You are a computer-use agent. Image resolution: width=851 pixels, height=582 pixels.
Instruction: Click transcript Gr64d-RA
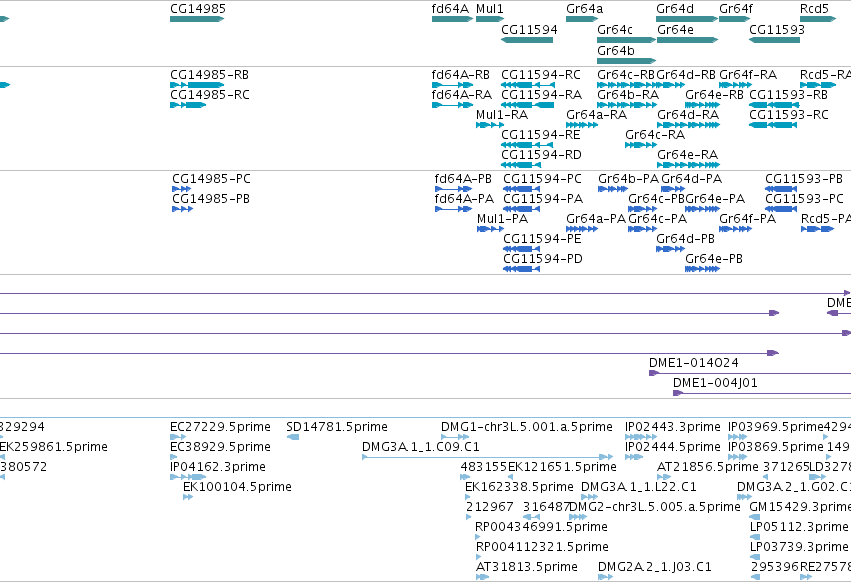coord(688,125)
